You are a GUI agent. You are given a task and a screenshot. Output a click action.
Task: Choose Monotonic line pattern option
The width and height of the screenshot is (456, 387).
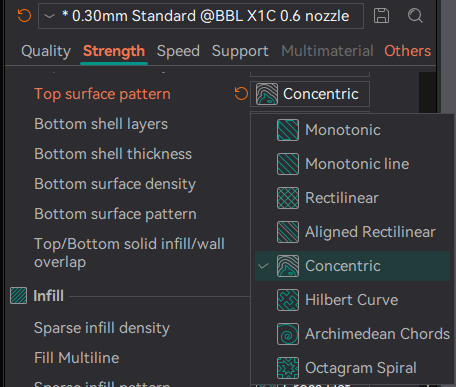[352, 164]
